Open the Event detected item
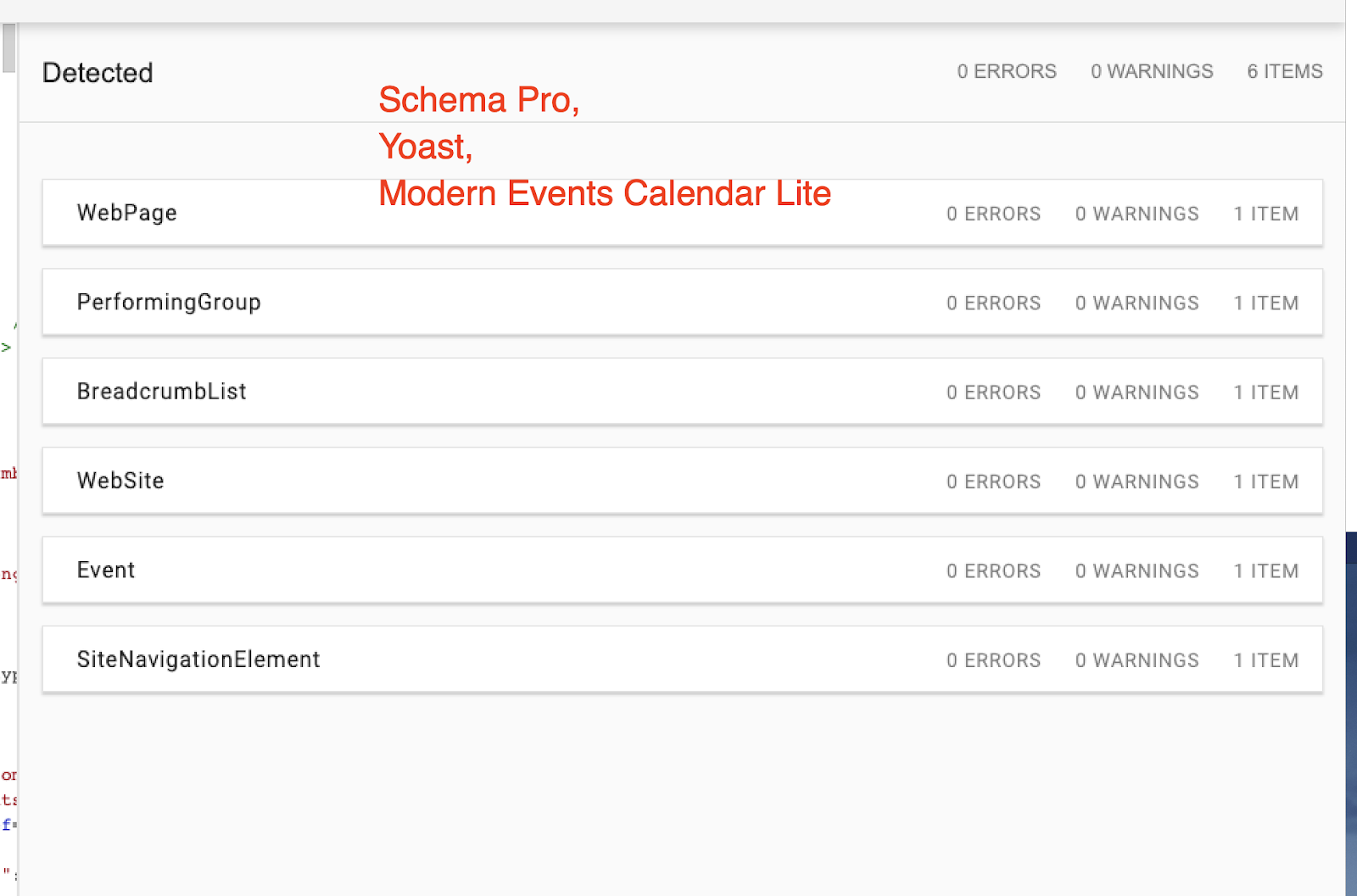Image resolution: width=1357 pixels, height=896 pixels. pyautogui.click(x=106, y=570)
